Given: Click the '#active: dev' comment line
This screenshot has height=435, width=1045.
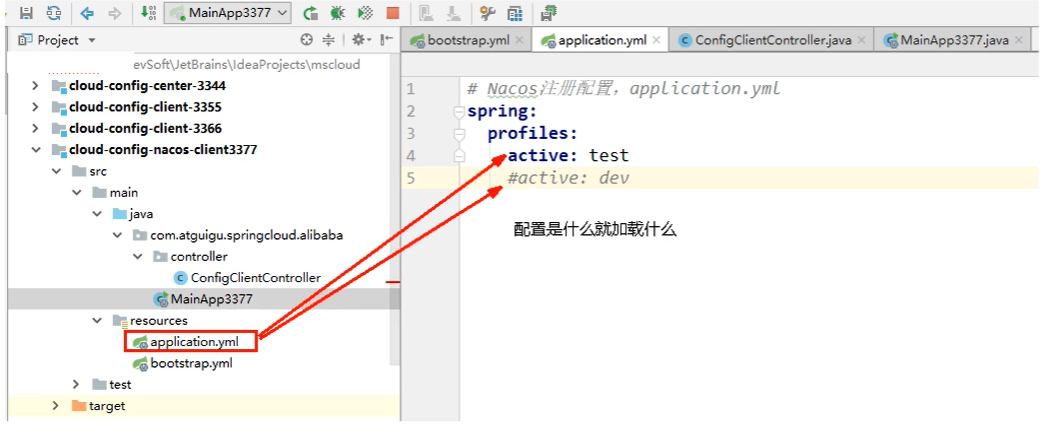Looking at the screenshot, I should (568, 178).
